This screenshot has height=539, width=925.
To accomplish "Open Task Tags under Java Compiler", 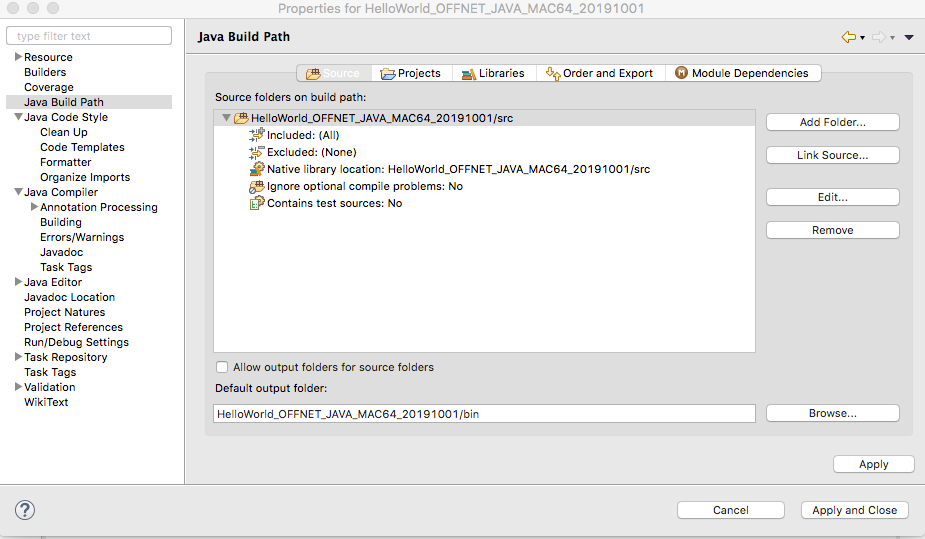I will (66, 267).
